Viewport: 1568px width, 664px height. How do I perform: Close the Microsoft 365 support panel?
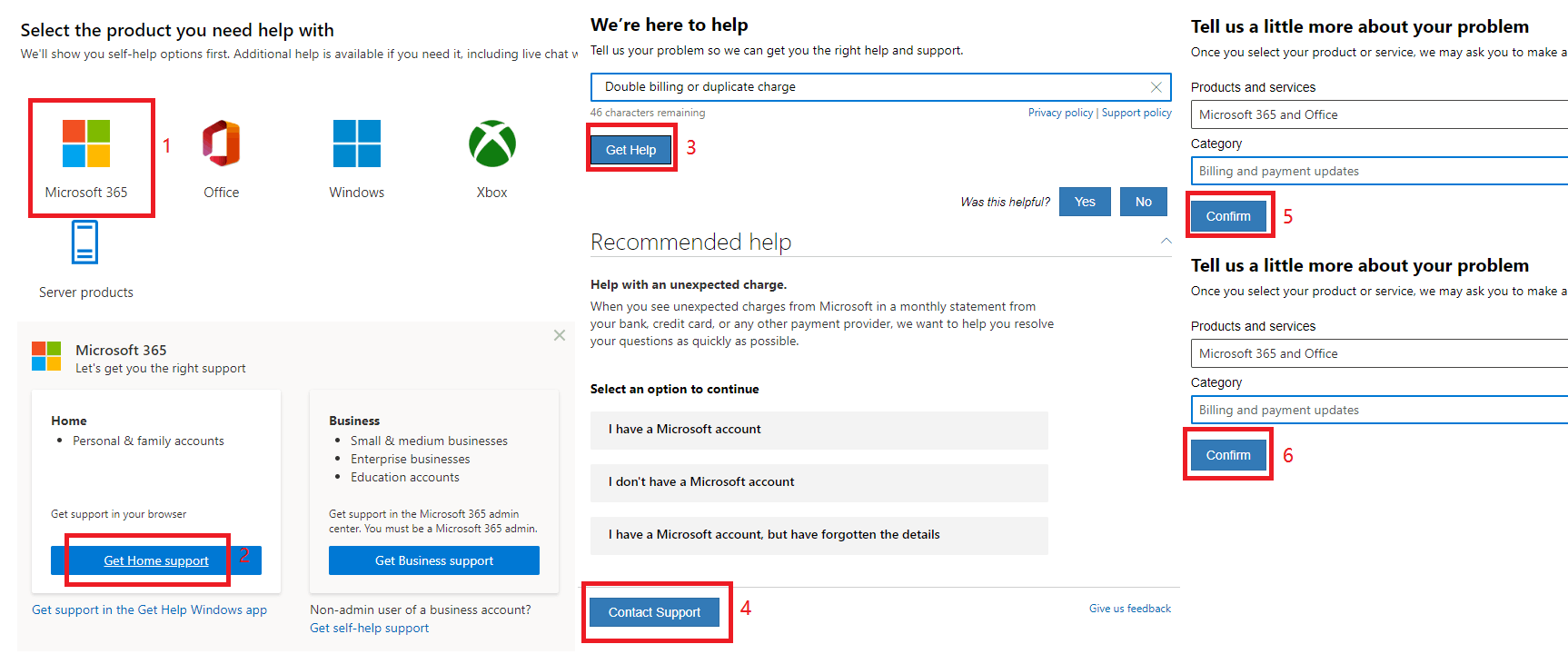[560, 335]
